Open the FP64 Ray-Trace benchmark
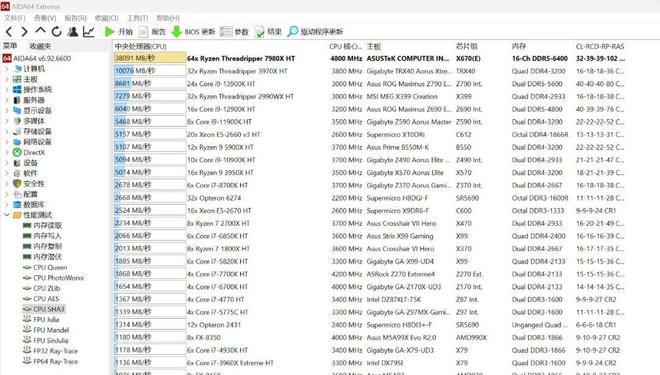This screenshot has height=375, width=660. pyautogui.click(x=50, y=361)
